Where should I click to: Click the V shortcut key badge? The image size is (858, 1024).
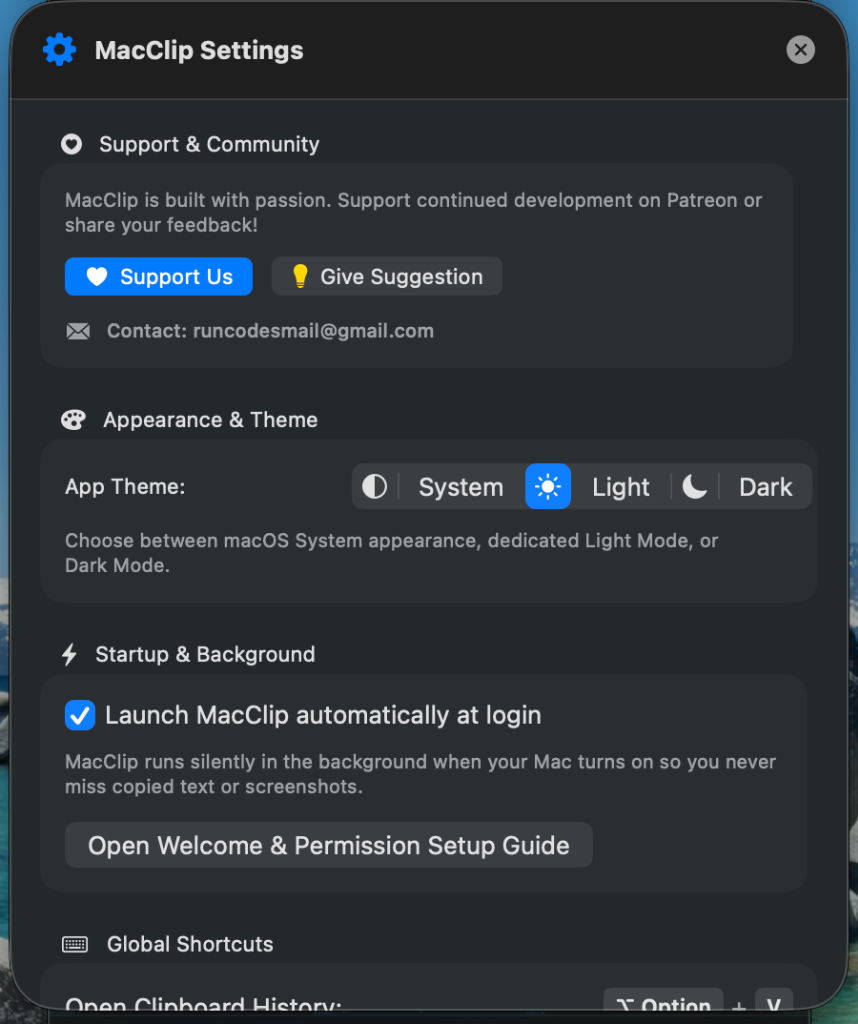point(774,1000)
